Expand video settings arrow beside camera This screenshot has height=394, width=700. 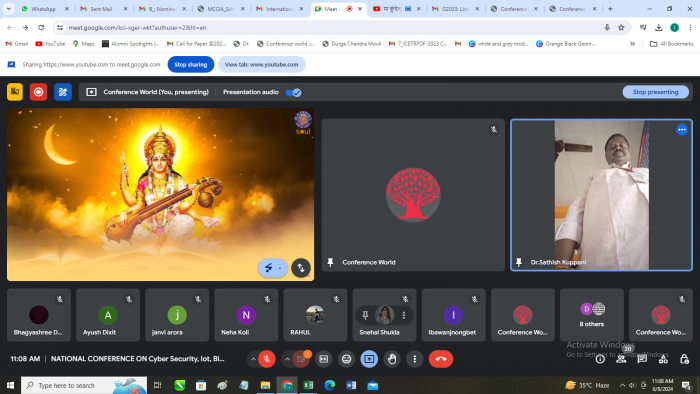[x=288, y=359]
